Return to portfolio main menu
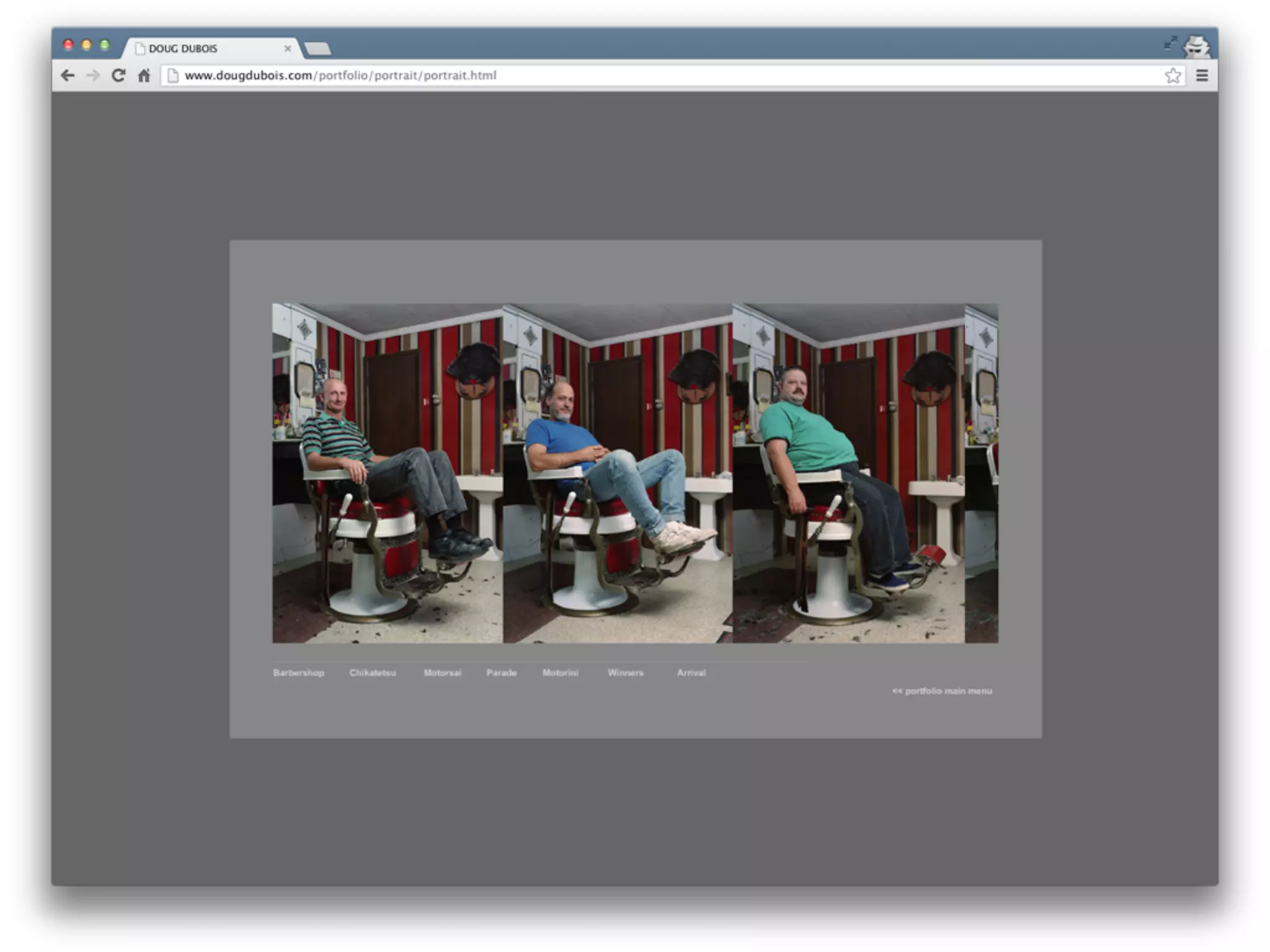The image size is (1270, 952). coord(942,691)
